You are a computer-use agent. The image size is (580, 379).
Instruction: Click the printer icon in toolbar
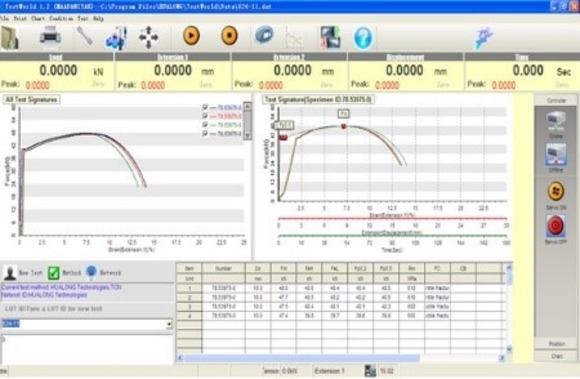(x=50, y=37)
